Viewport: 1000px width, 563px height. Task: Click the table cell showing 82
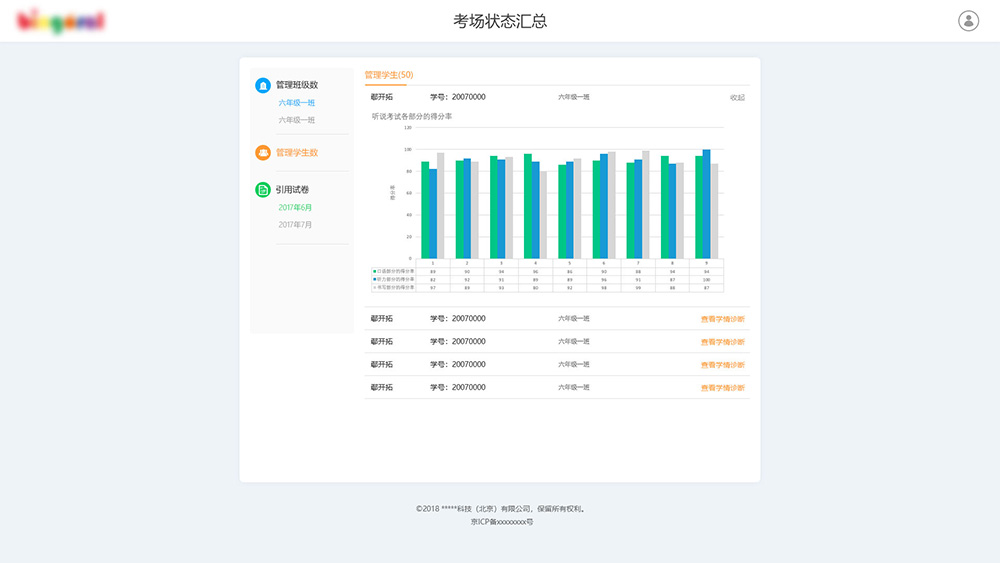point(433,280)
